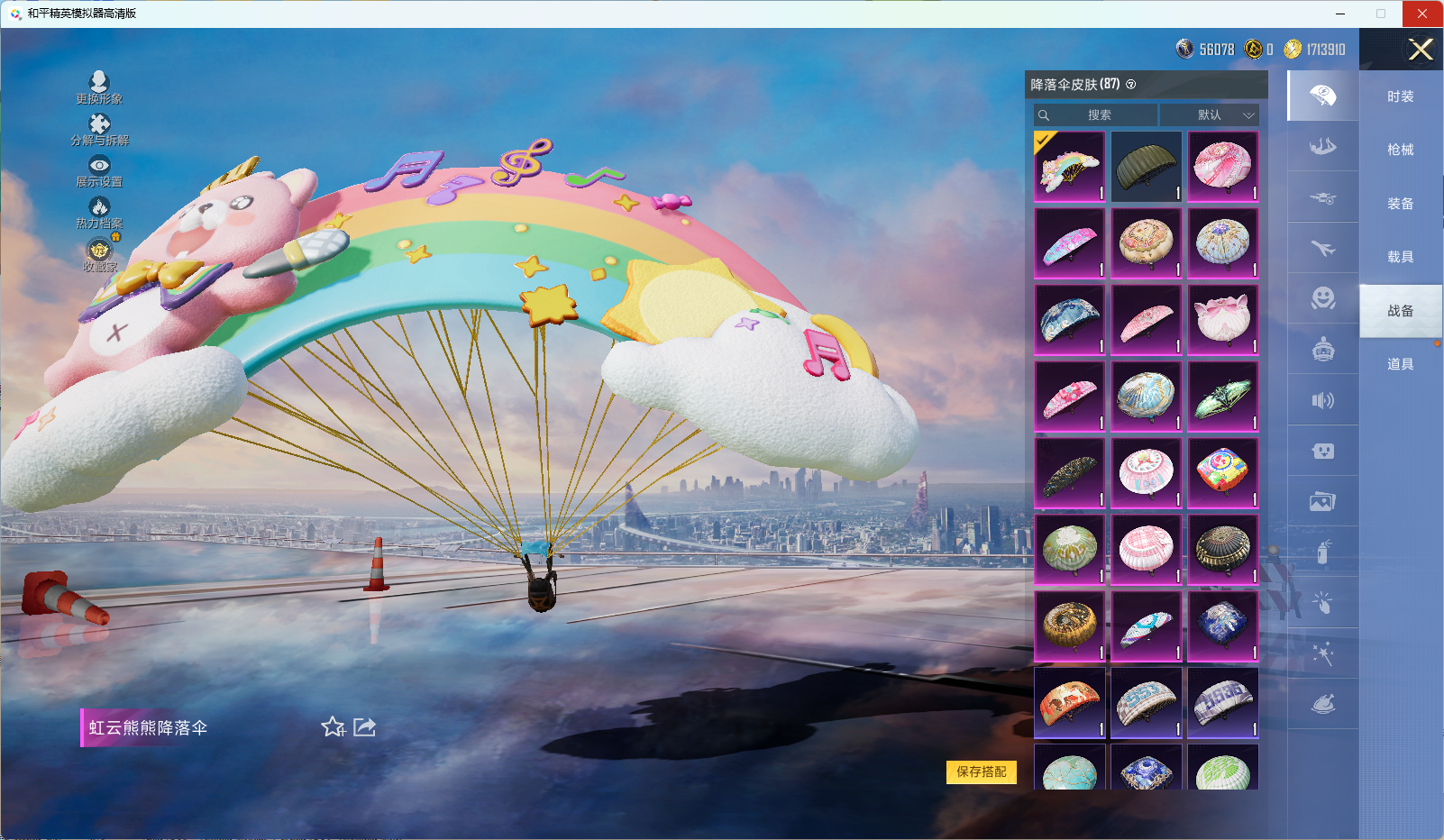Open the roast chicken category icon

[1322, 704]
